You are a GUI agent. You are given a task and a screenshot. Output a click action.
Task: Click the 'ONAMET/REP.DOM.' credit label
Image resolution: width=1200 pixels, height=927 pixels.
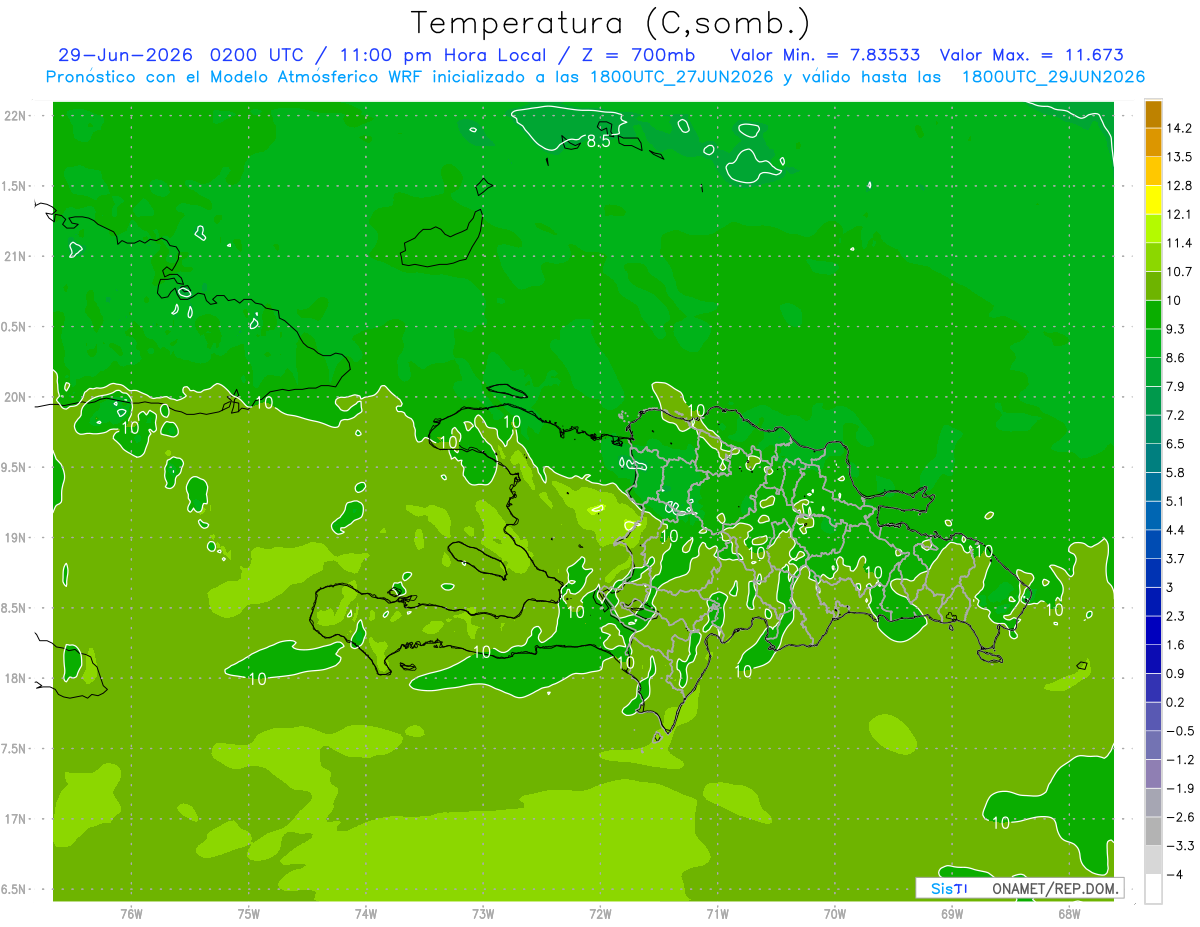pos(1053,888)
